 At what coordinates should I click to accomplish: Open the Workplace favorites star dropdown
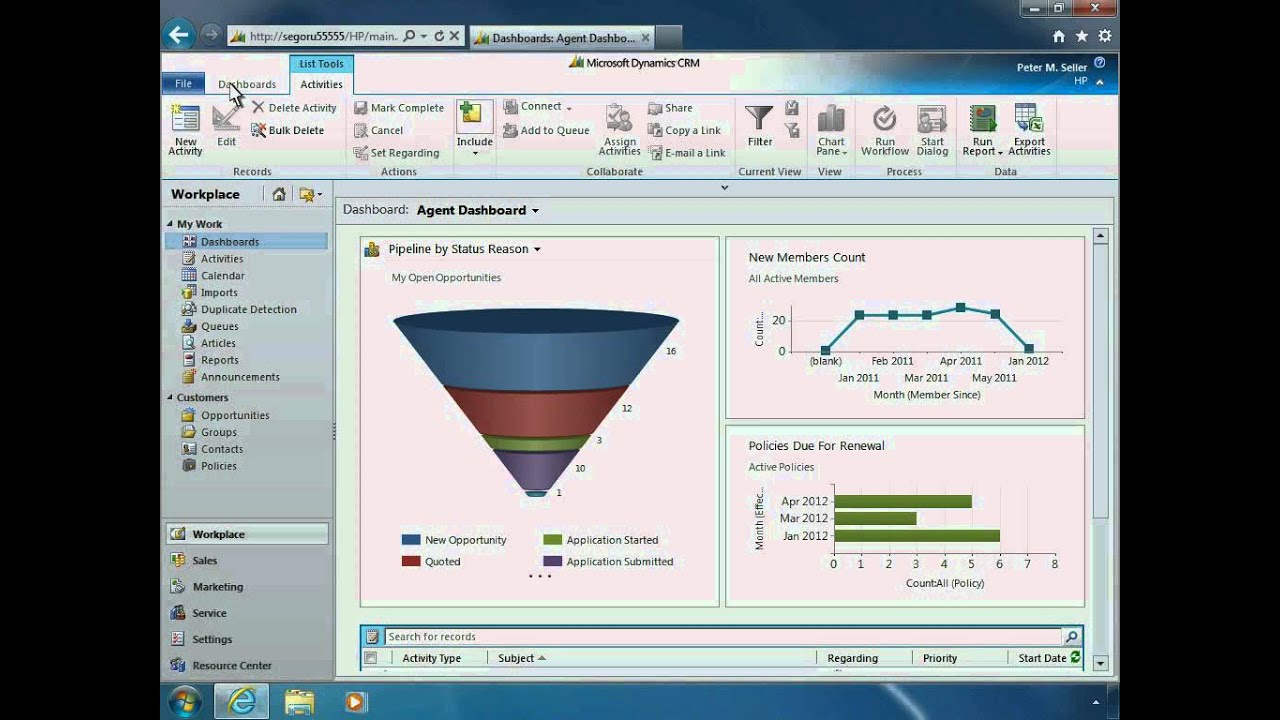point(310,194)
